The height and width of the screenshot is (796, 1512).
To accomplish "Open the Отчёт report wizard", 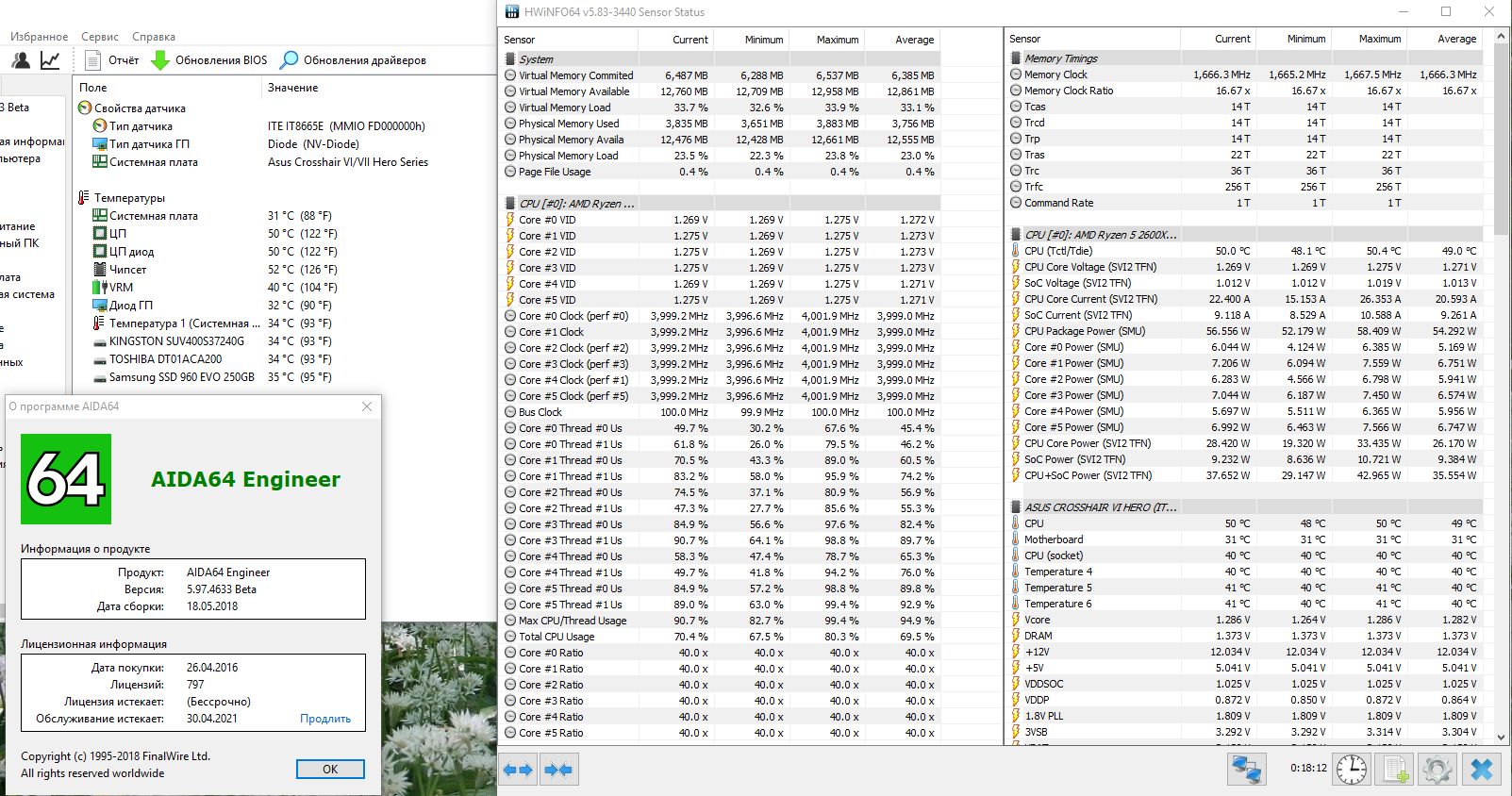I will (x=112, y=60).
